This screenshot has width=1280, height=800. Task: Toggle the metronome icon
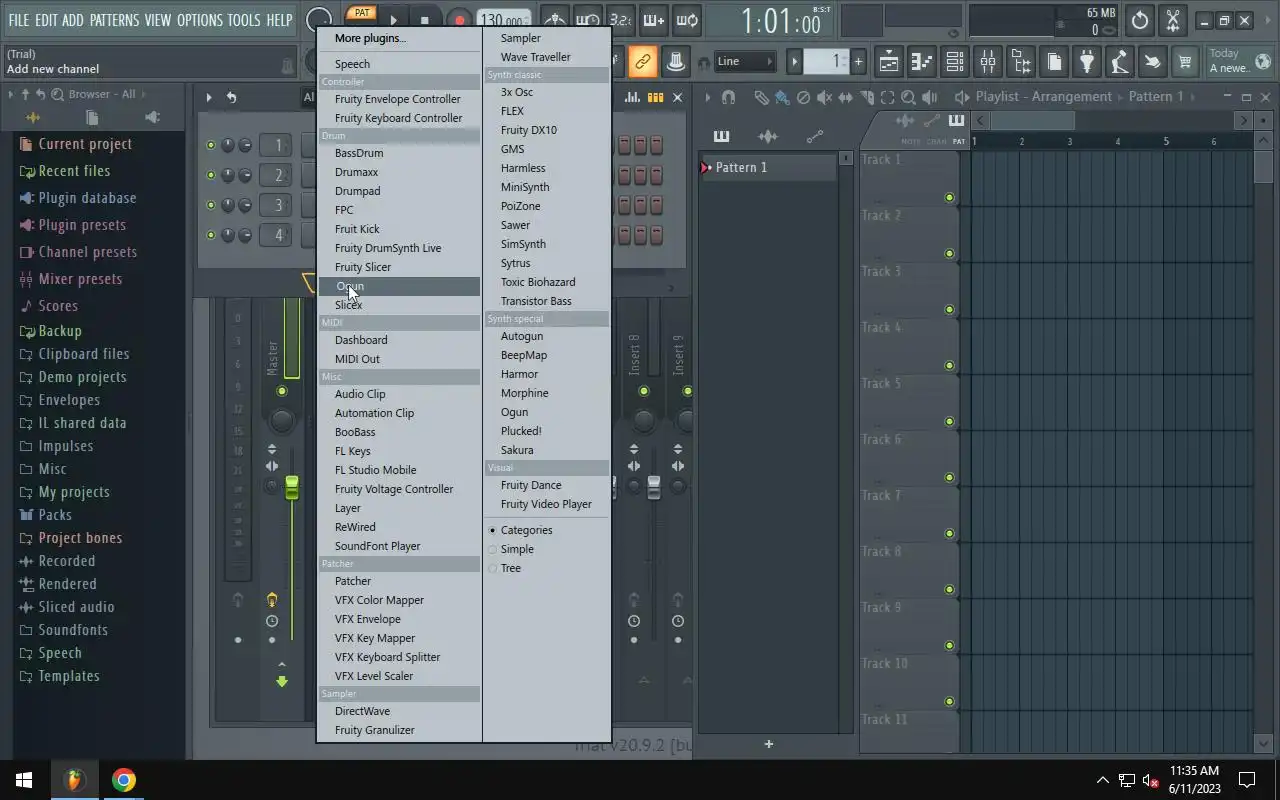coord(556,20)
